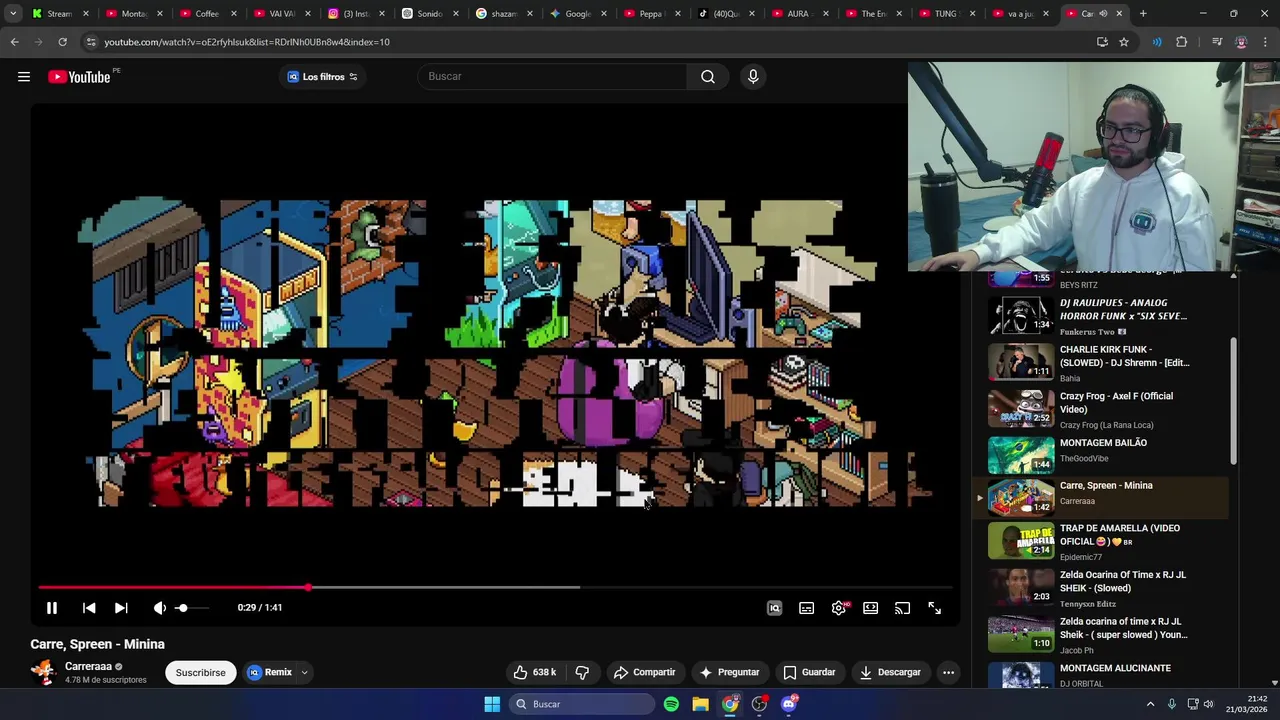Save the video with Guardar
This screenshot has width=1280, height=720.
809,672
